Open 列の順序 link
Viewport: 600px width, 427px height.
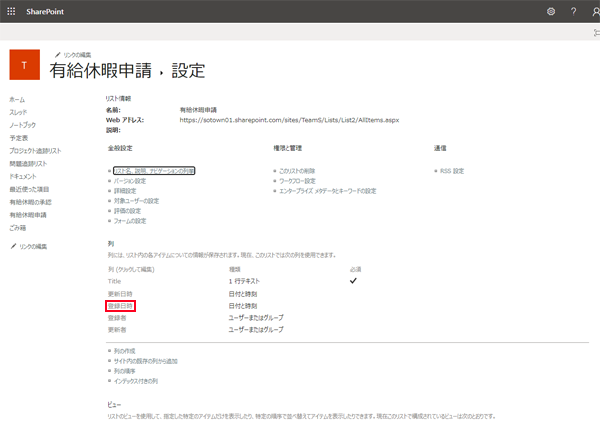pyautogui.click(x=124, y=371)
